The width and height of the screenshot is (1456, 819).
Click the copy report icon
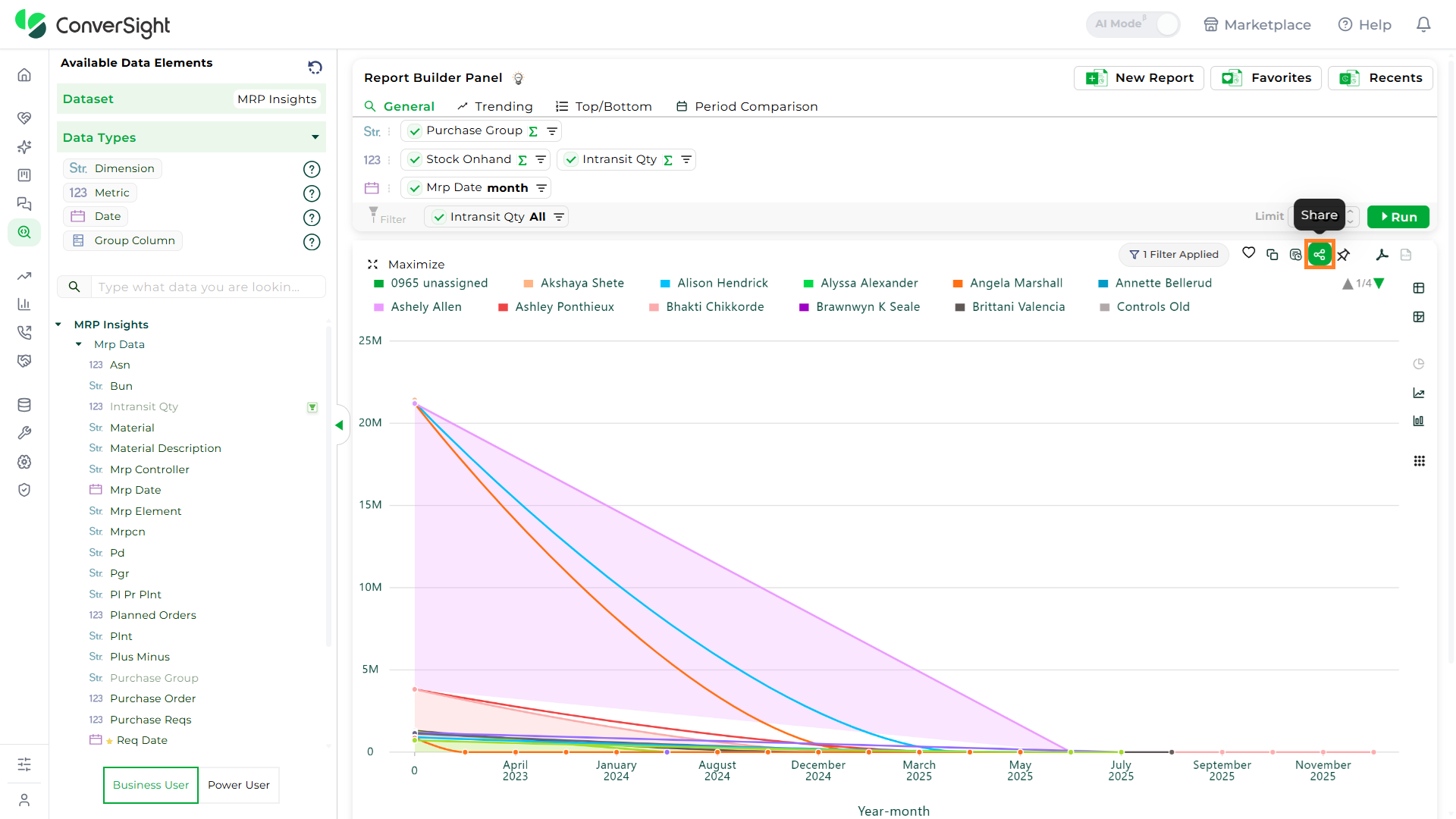[1272, 255]
